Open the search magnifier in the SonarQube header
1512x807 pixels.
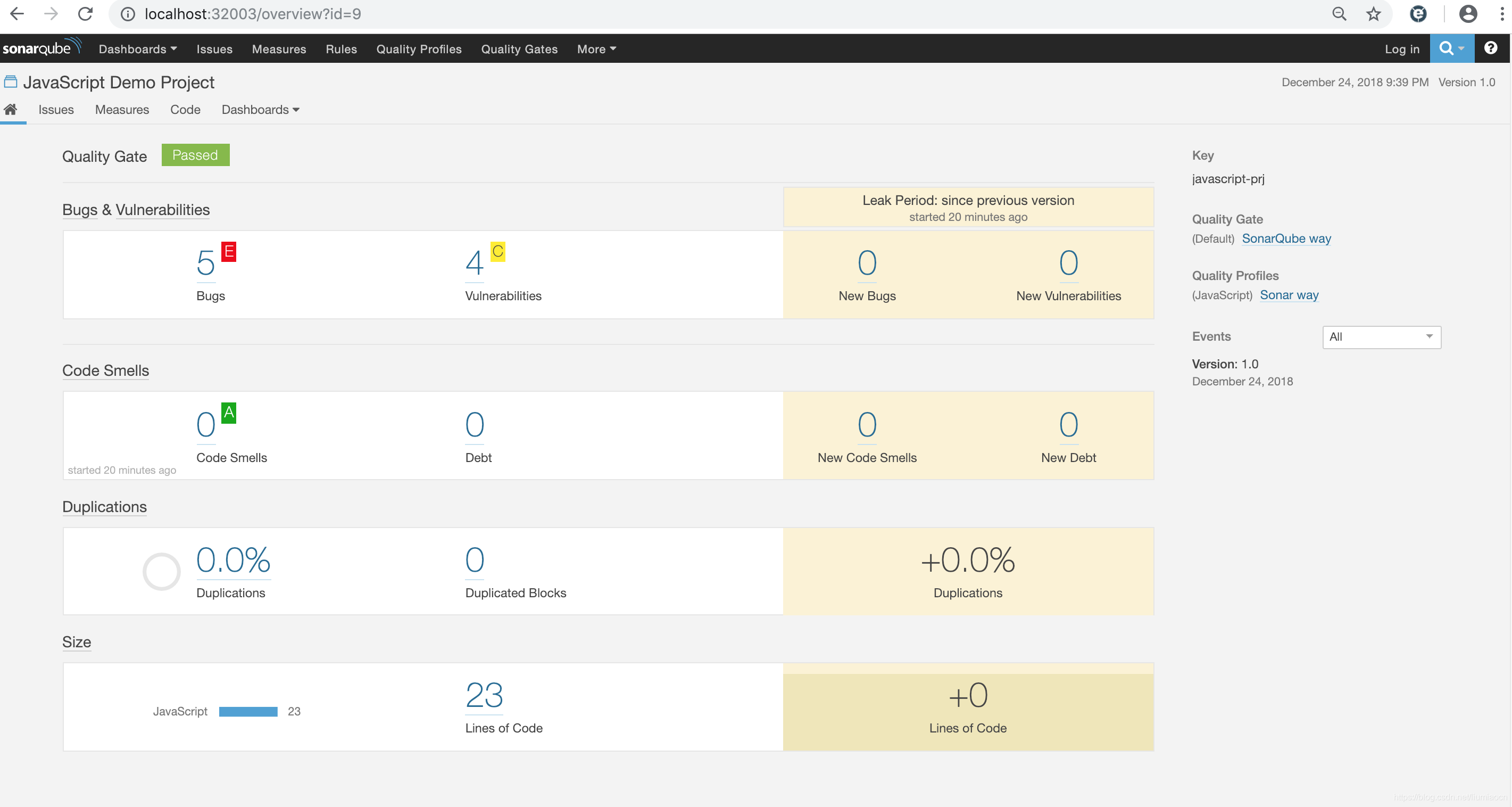coord(1451,48)
